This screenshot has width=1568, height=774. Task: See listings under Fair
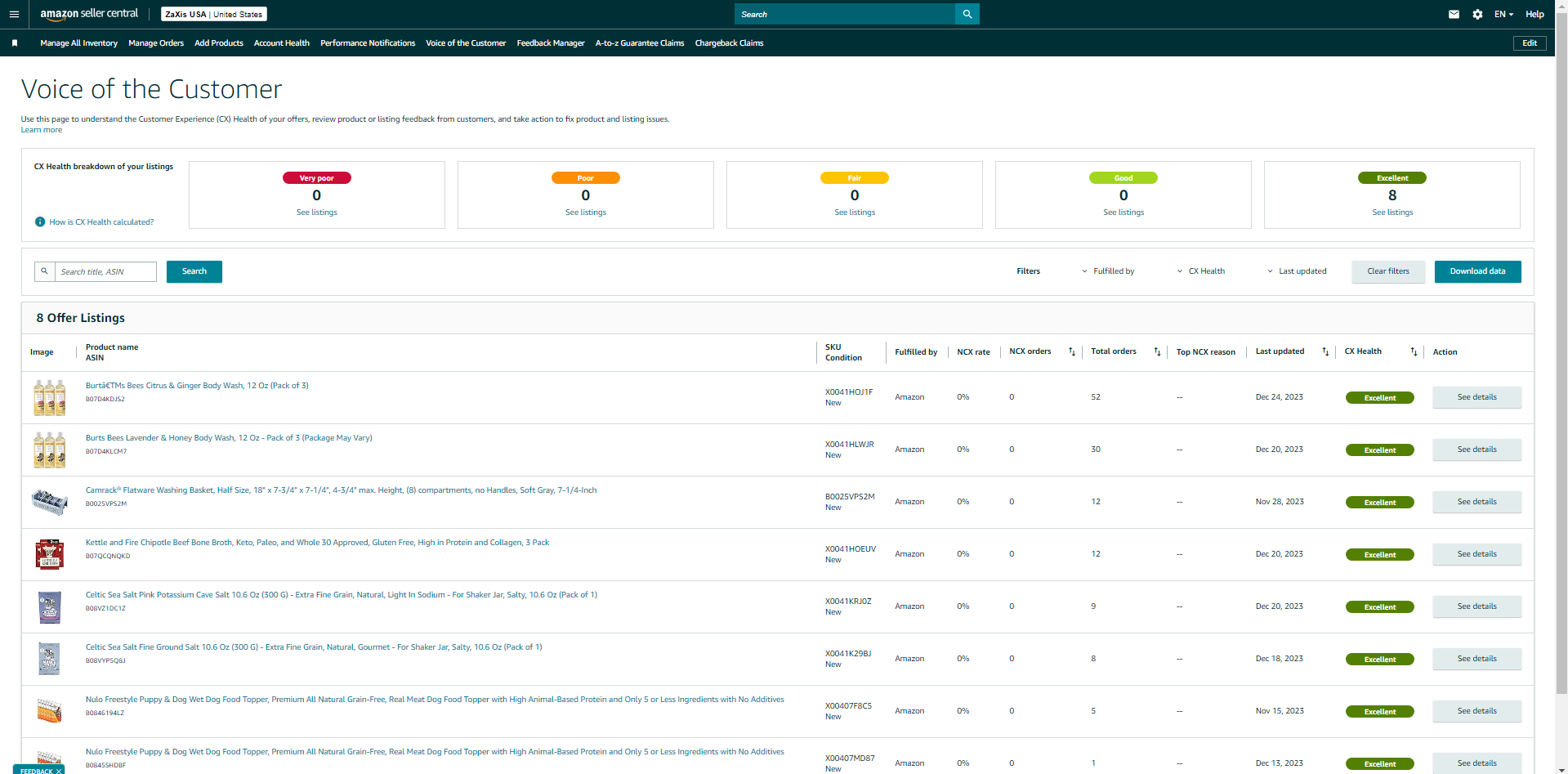[855, 213]
